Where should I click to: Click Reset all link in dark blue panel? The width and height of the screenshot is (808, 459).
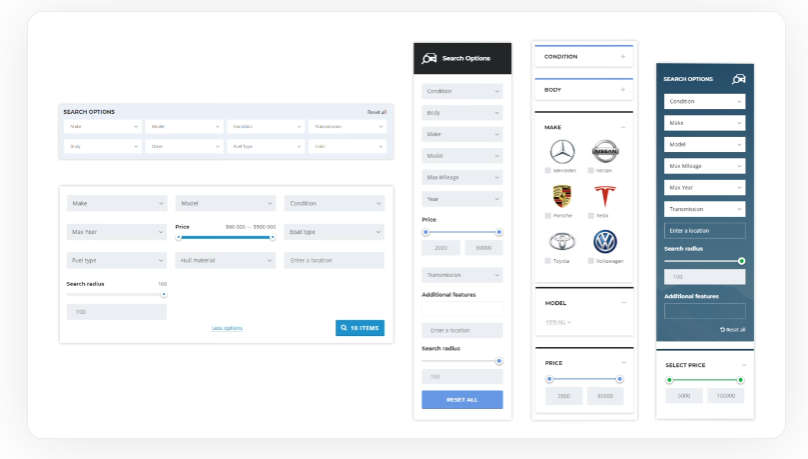click(733, 330)
